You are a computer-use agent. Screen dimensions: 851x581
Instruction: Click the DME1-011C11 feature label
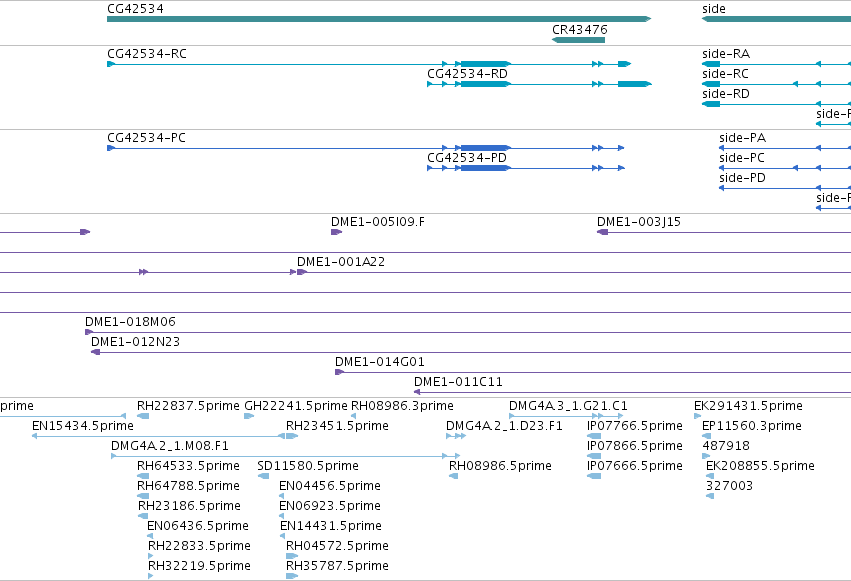pyautogui.click(x=459, y=382)
